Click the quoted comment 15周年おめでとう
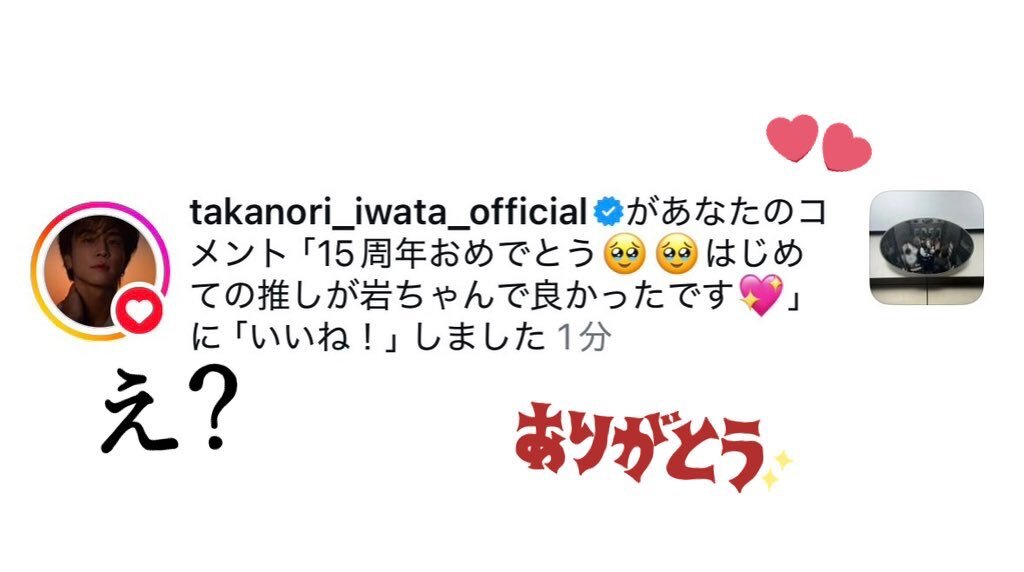The image size is (1024, 572). pos(456,254)
